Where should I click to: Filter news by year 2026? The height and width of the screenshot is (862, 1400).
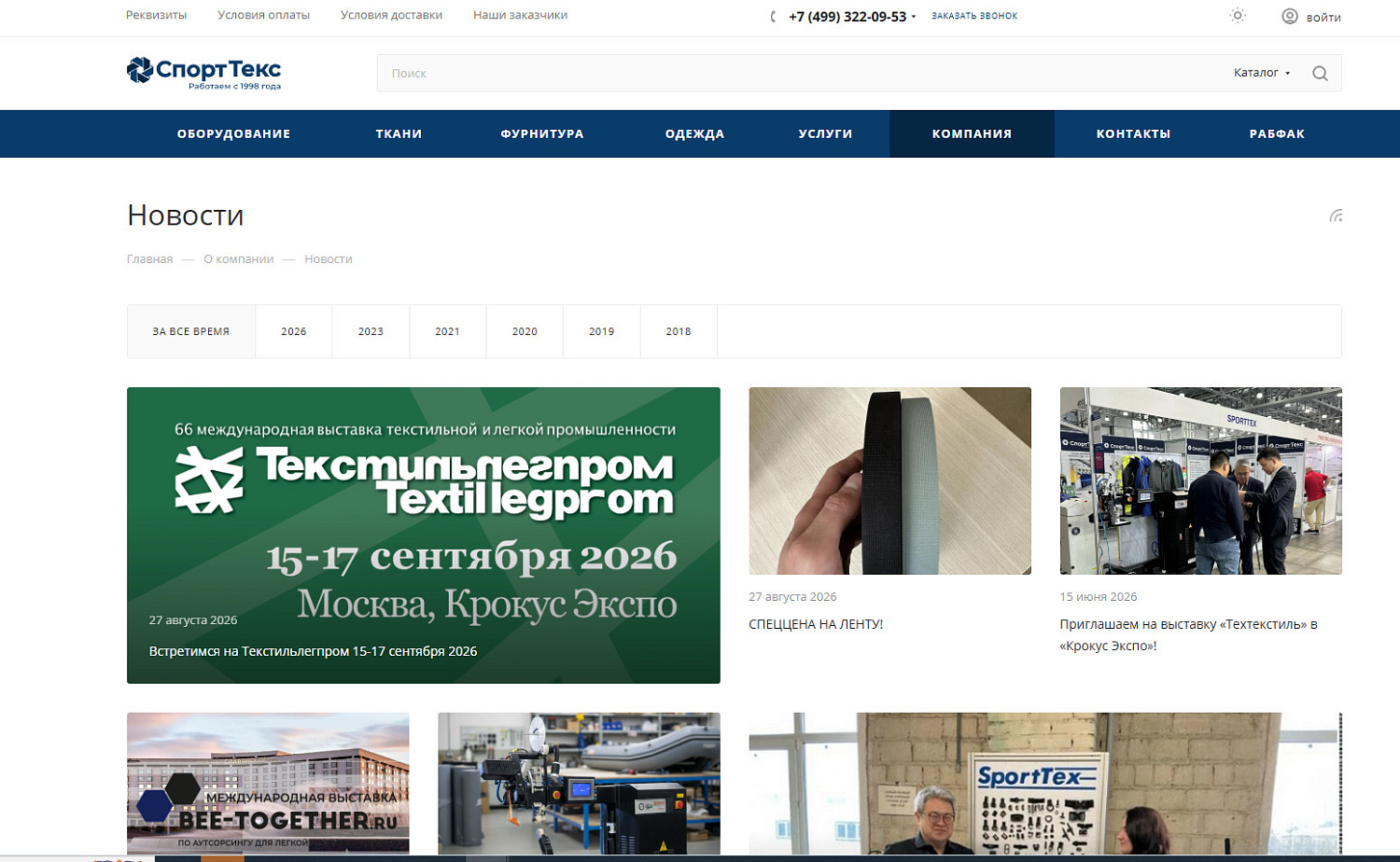coord(294,331)
